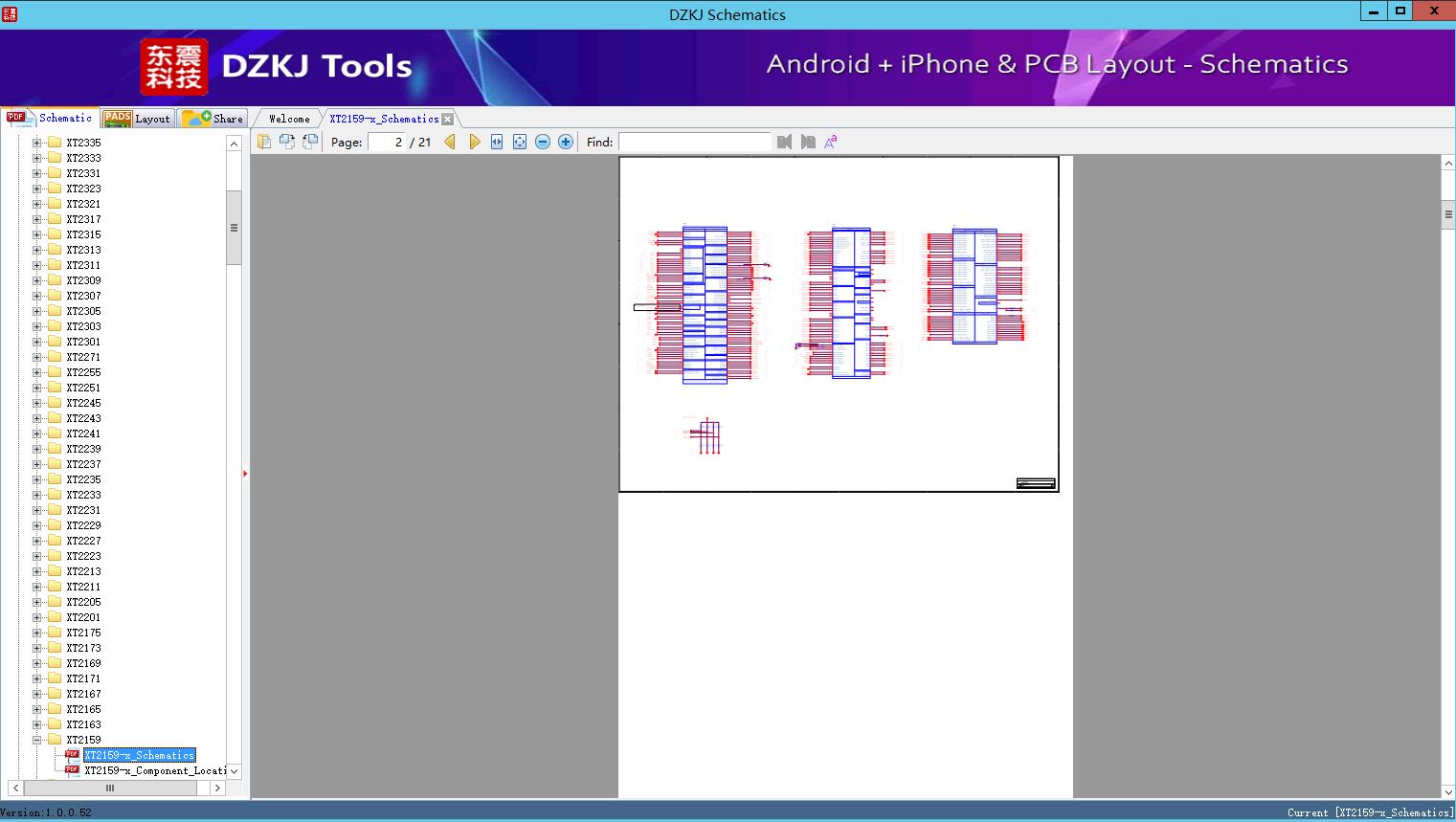The width and height of the screenshot is (1456, 822).
Task: Click the PDF icon of XT2159-x_Component_Locati file
Action: [72, 769]
